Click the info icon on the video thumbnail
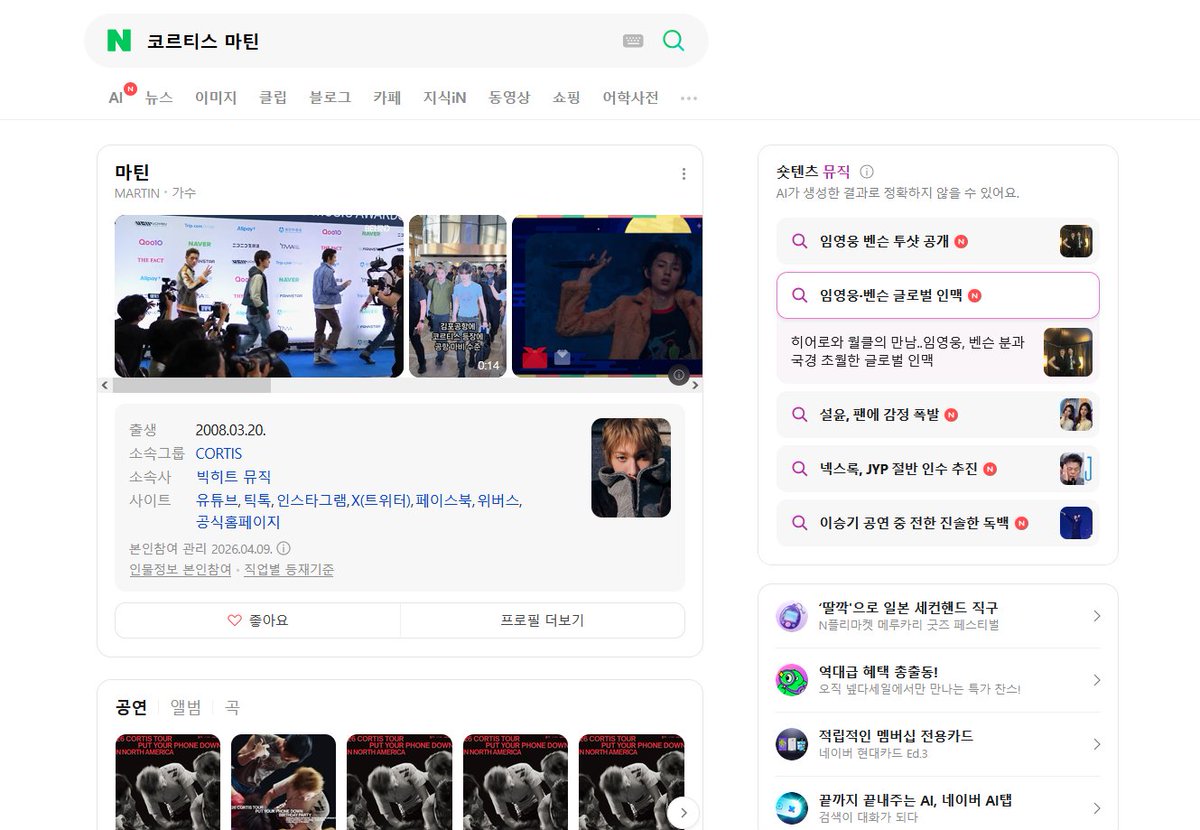Screen dimensions: 1200x830 click(x=679, y=375)
